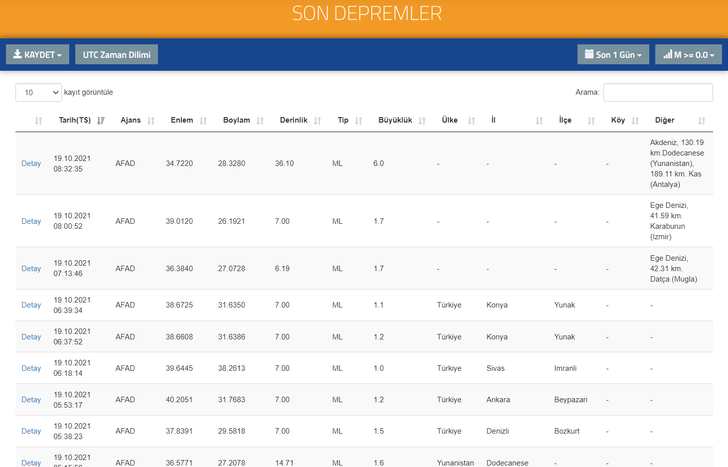
Task: Click the Denizli province cell
Action: pos(498,431)
